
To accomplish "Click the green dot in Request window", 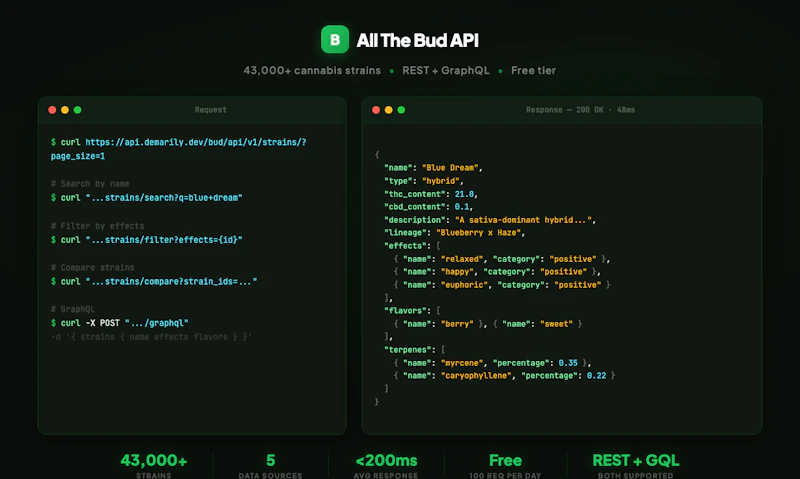I will click(x=78, y=110).
